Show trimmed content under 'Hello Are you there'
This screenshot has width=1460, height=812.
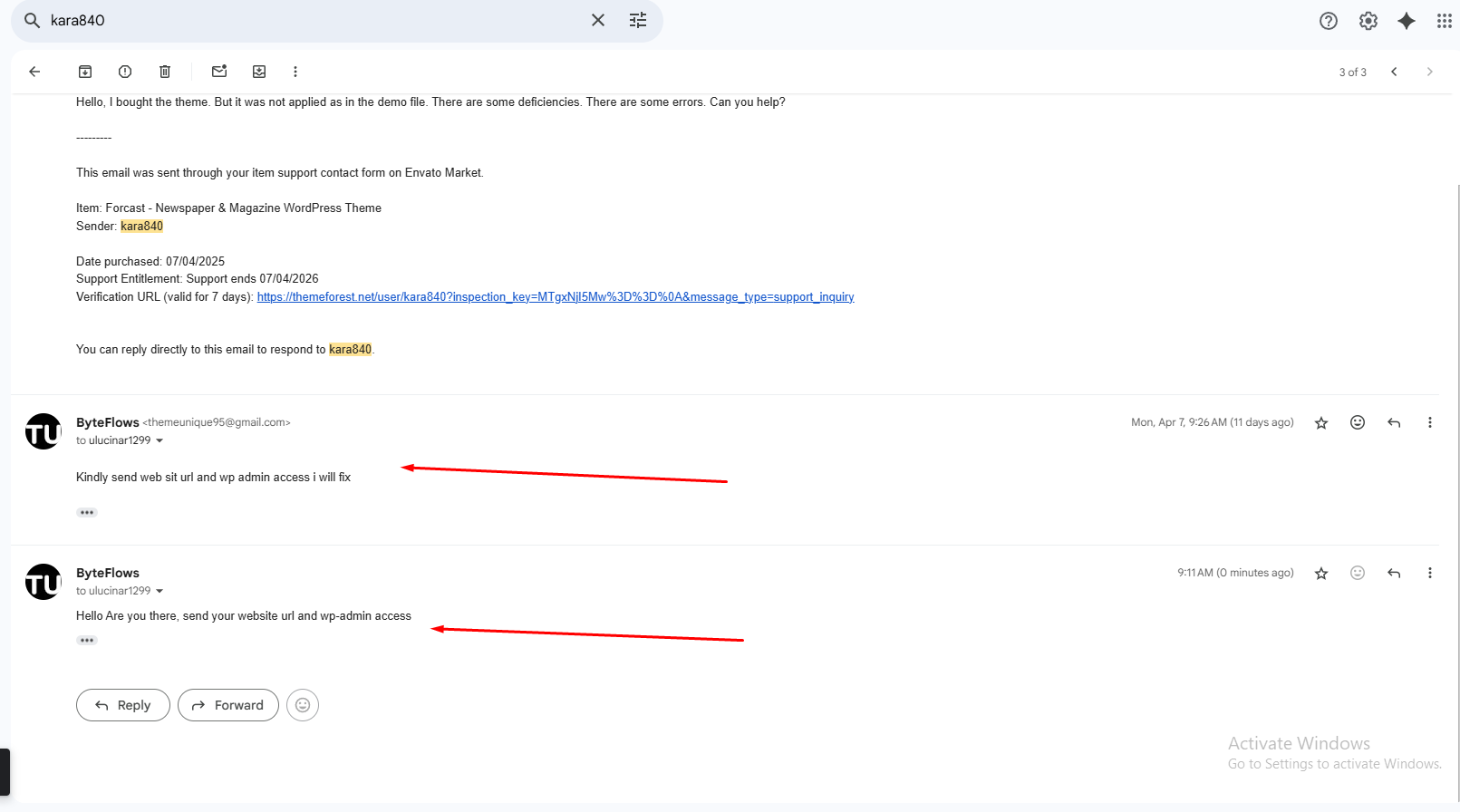(87, 640)
